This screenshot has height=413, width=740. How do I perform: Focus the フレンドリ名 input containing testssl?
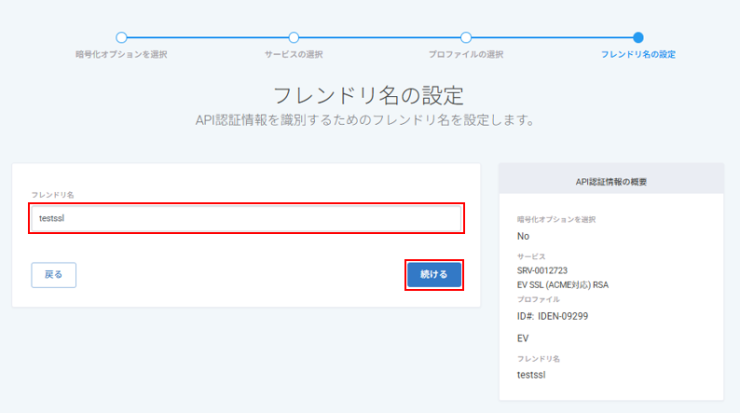246,218
